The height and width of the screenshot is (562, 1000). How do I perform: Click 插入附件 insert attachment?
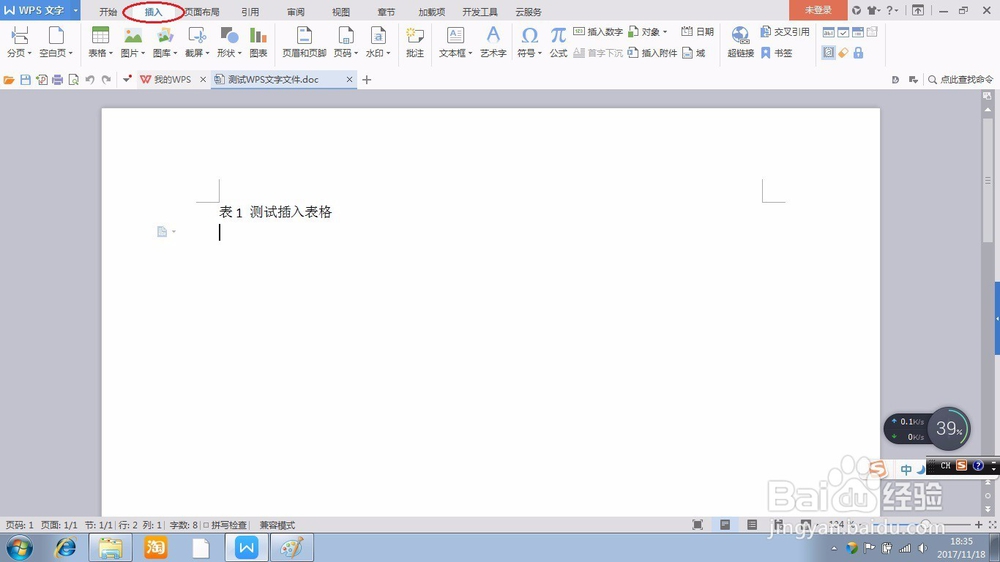(x=652, y=53)
